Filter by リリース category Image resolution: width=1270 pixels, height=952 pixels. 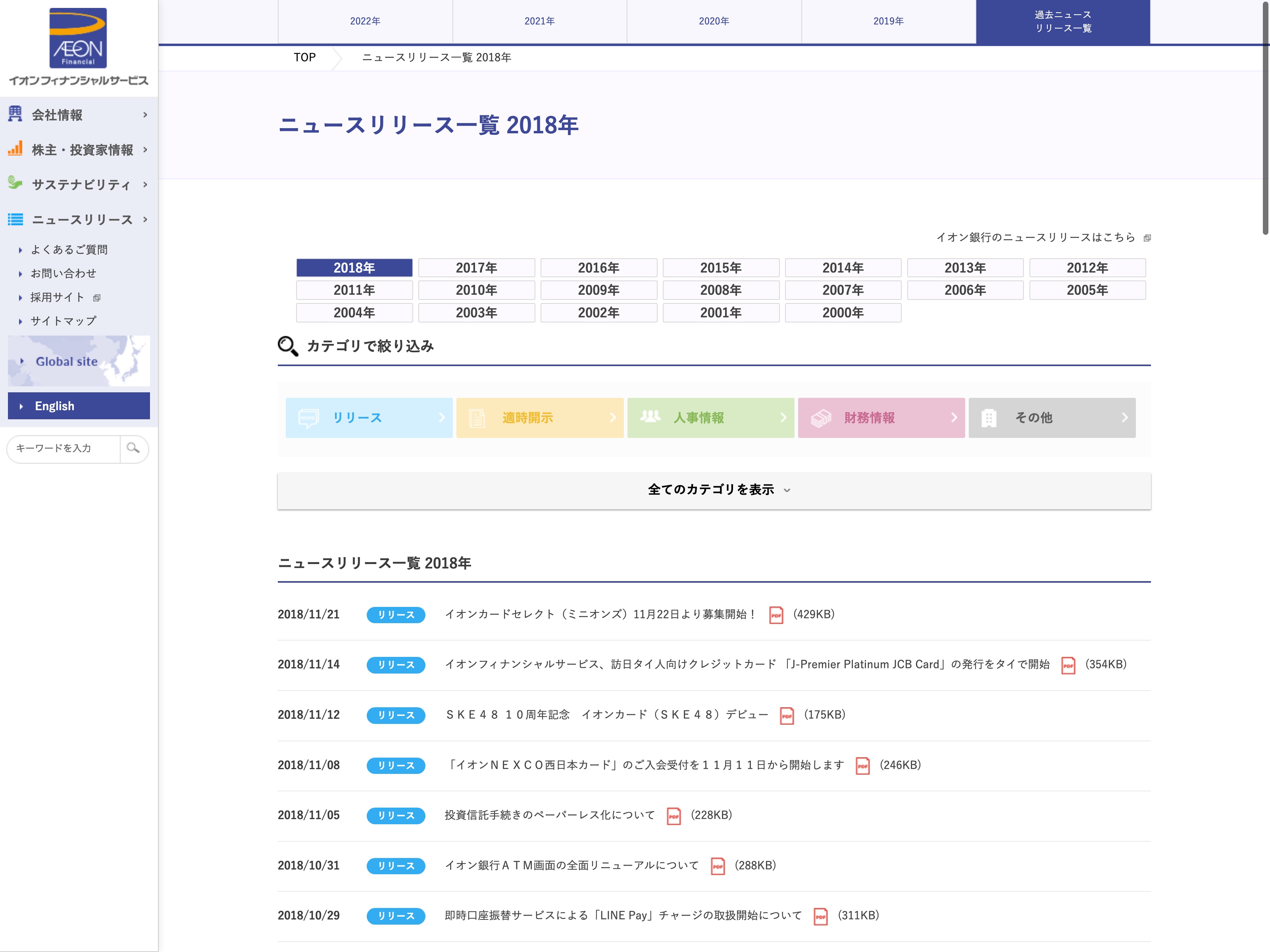[369, 418]
